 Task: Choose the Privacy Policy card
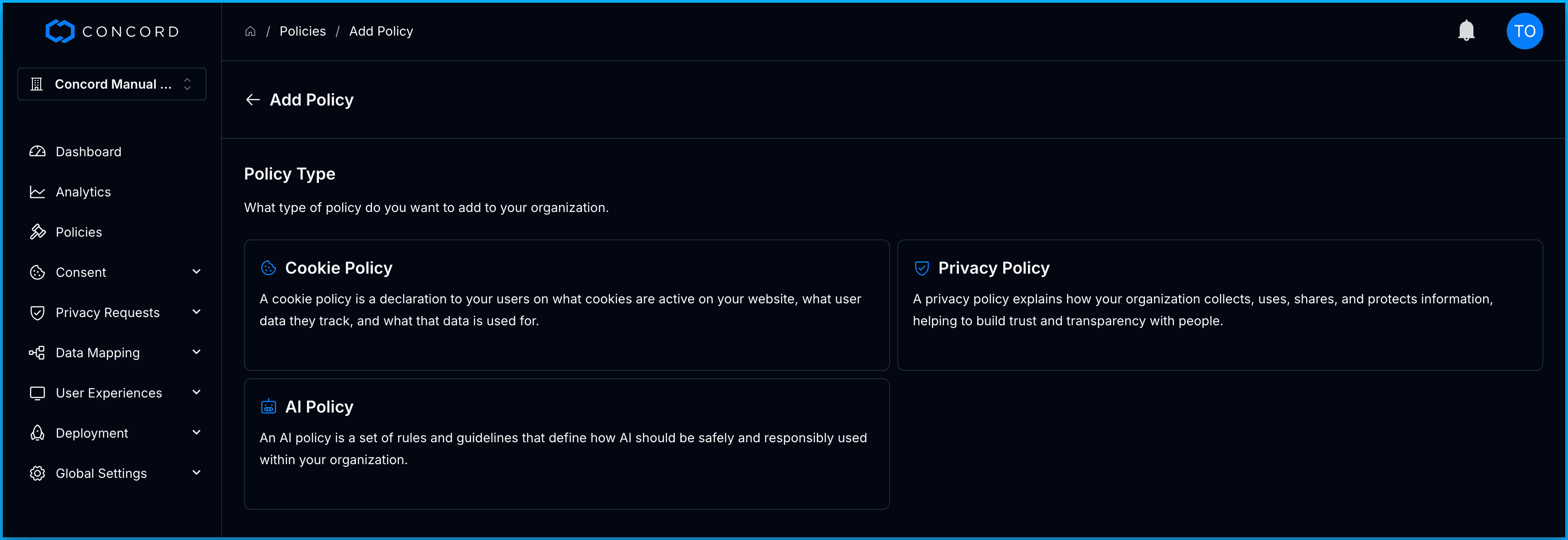point(1219,305)
